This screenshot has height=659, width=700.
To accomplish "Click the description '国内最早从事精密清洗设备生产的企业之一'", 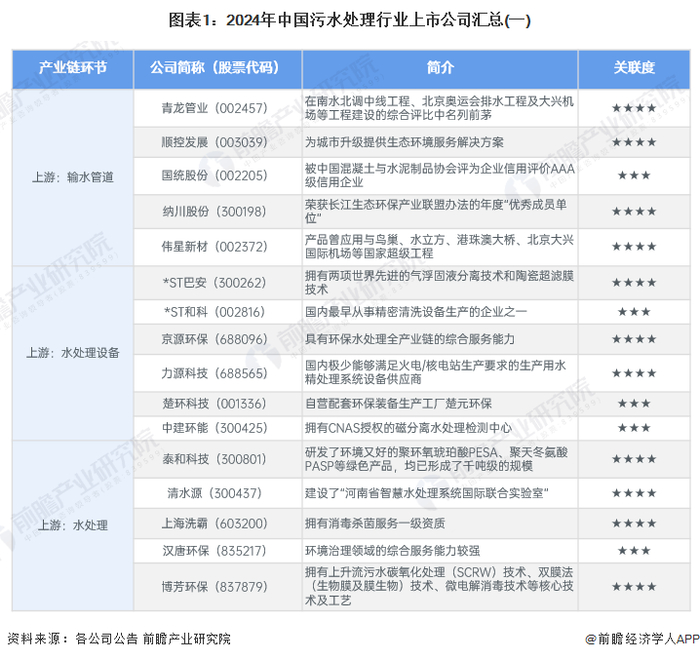I will tap(416, 312).
